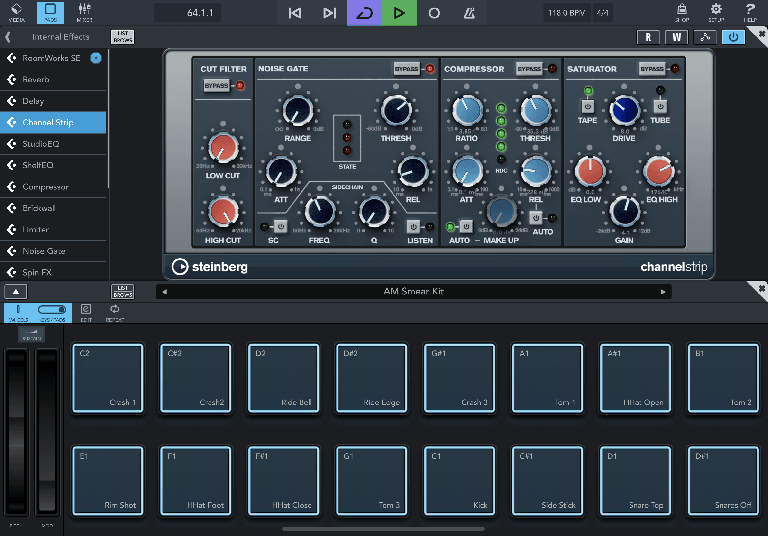Click the Record button in the transport

tap(434, 13)
